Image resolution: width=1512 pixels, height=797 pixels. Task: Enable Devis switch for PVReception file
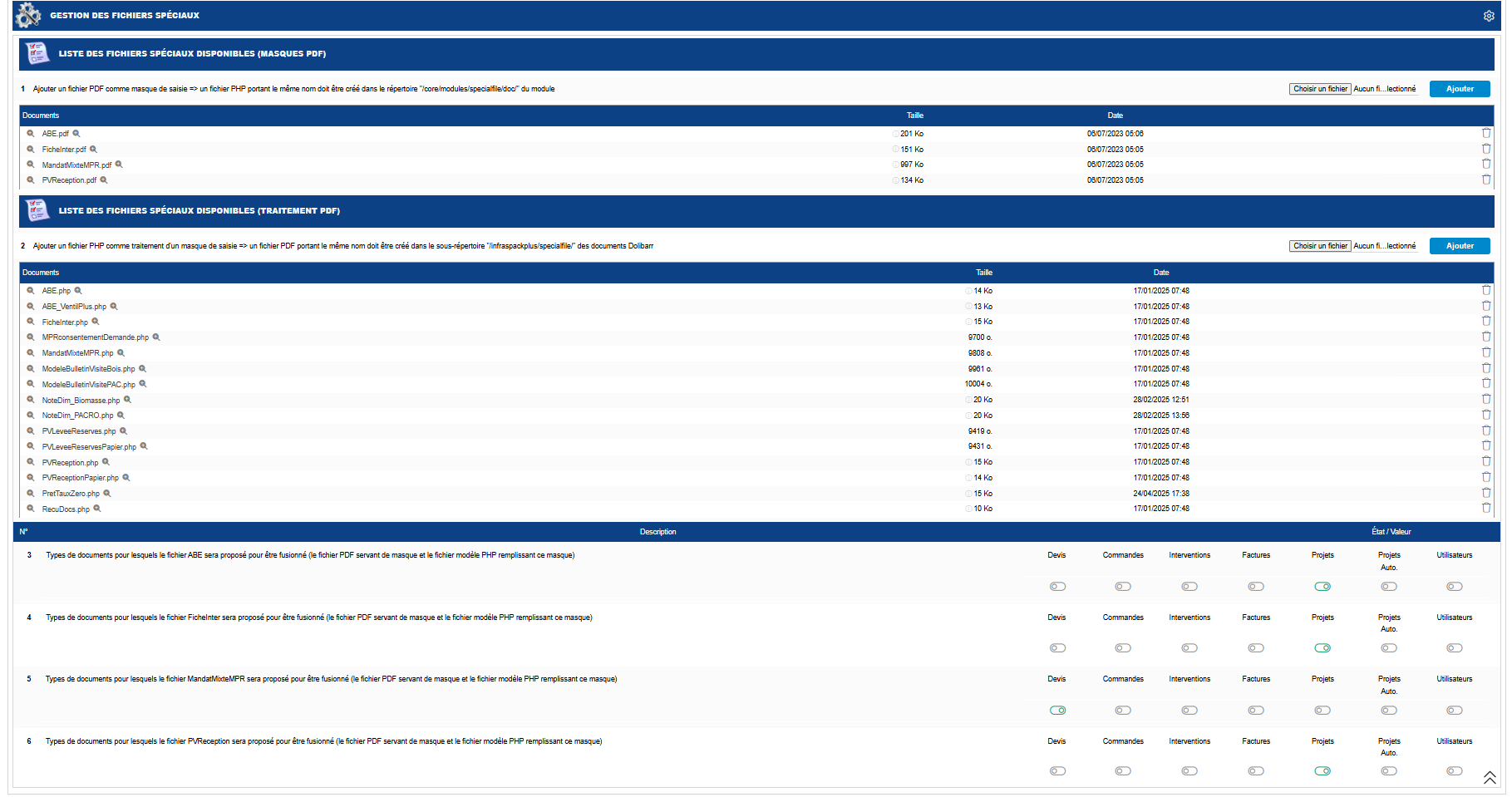(1057, 771)
